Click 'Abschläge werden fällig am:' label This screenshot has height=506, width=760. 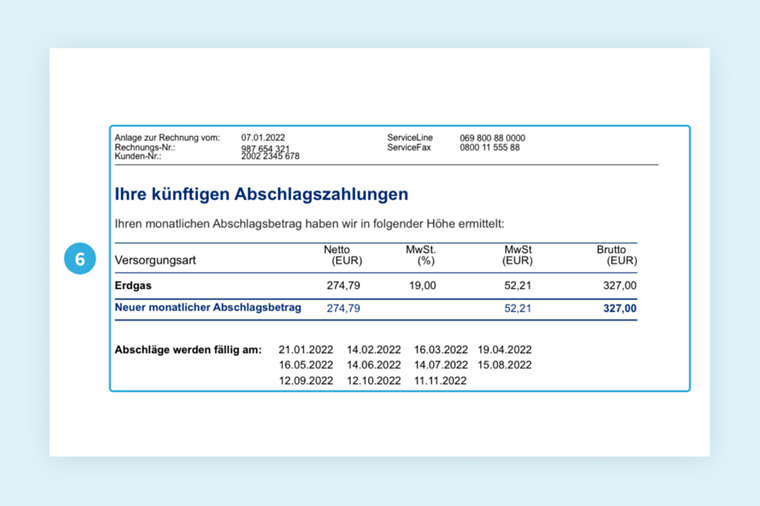click(188, 350)
